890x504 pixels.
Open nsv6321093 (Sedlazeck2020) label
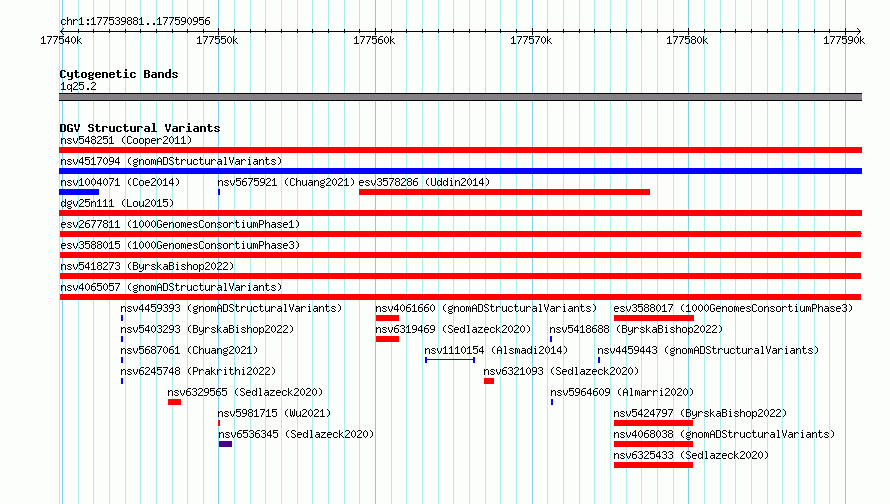(561, 371)
